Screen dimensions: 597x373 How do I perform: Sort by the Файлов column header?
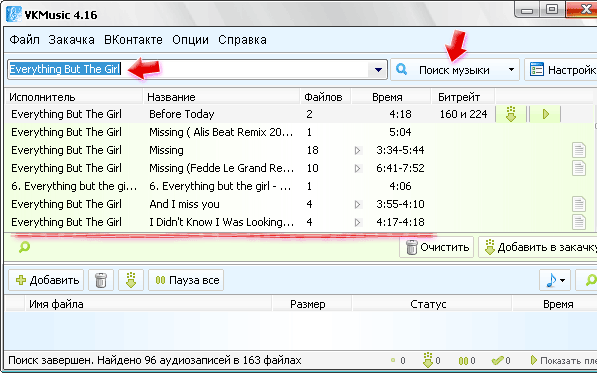pos(326,97)
